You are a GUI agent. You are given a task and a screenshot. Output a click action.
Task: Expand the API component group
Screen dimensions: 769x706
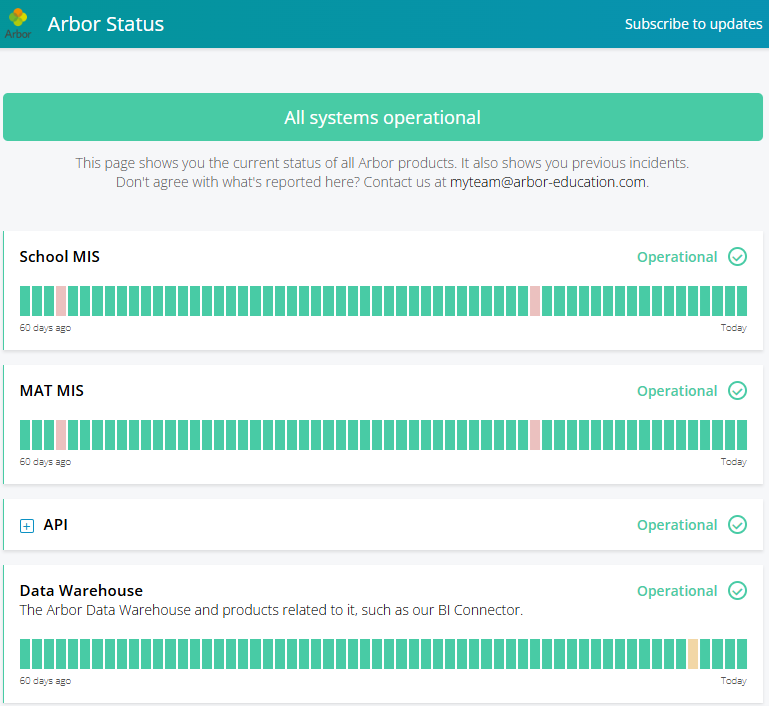(26, 526)
